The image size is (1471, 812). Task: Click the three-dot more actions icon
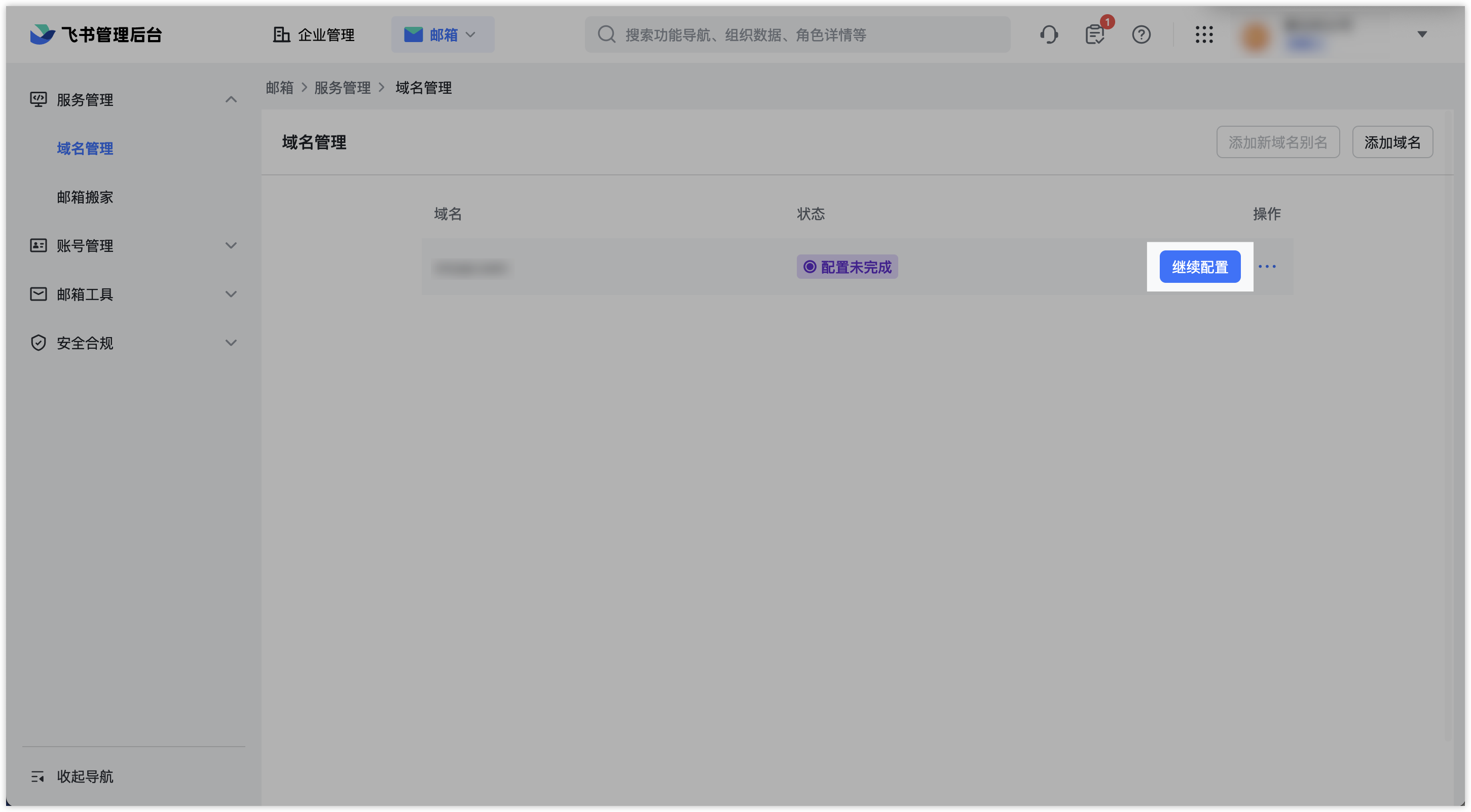(1267, 267)
